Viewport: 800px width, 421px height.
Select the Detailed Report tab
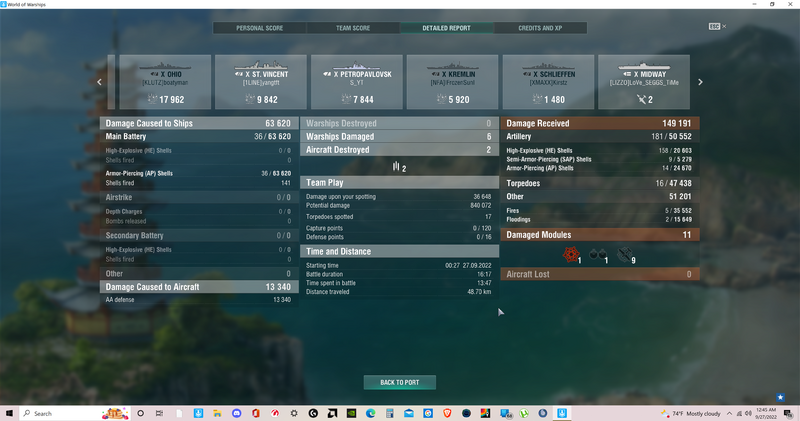[446, 28]
